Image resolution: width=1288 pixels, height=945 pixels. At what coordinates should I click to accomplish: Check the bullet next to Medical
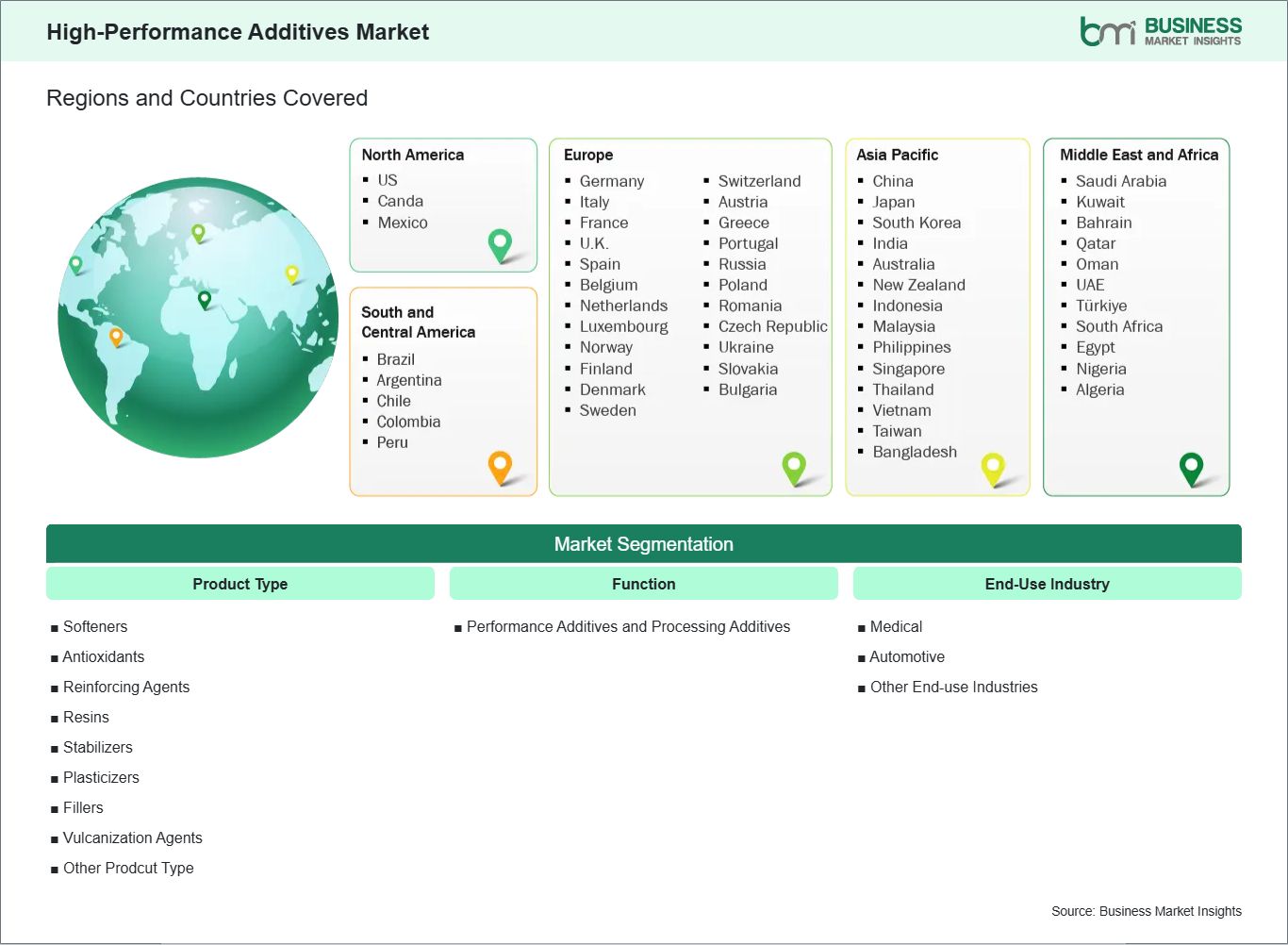click(860, 627)
